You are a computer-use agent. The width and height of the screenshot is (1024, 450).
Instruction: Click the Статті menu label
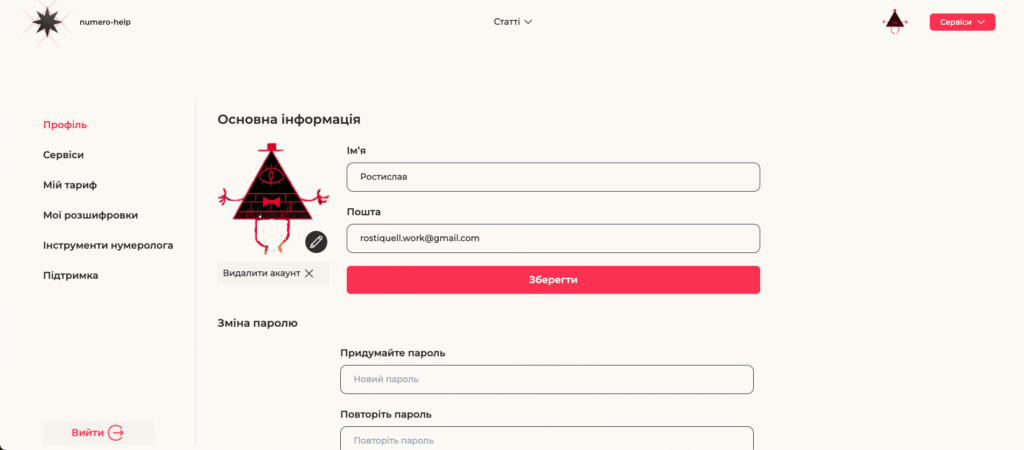pos(507,22)
